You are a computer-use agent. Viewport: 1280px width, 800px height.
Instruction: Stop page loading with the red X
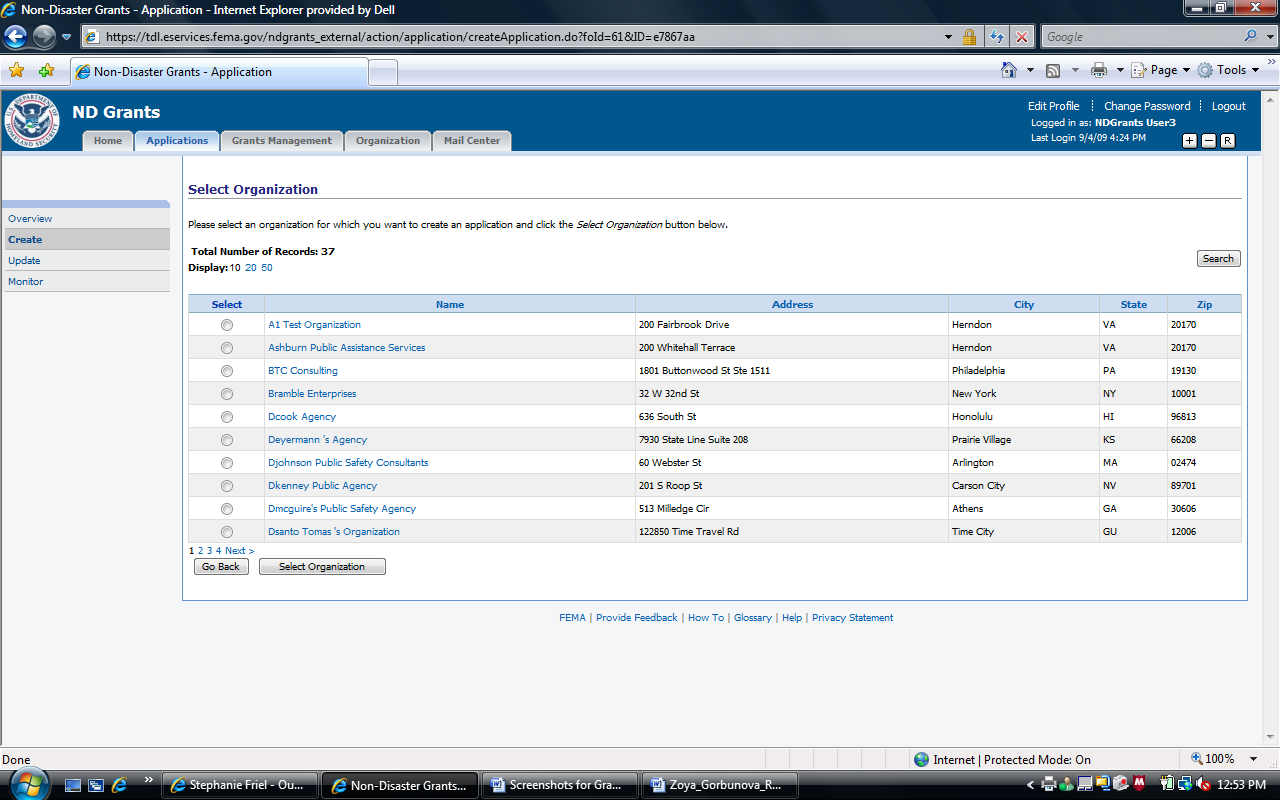(x=1022, y=37)
